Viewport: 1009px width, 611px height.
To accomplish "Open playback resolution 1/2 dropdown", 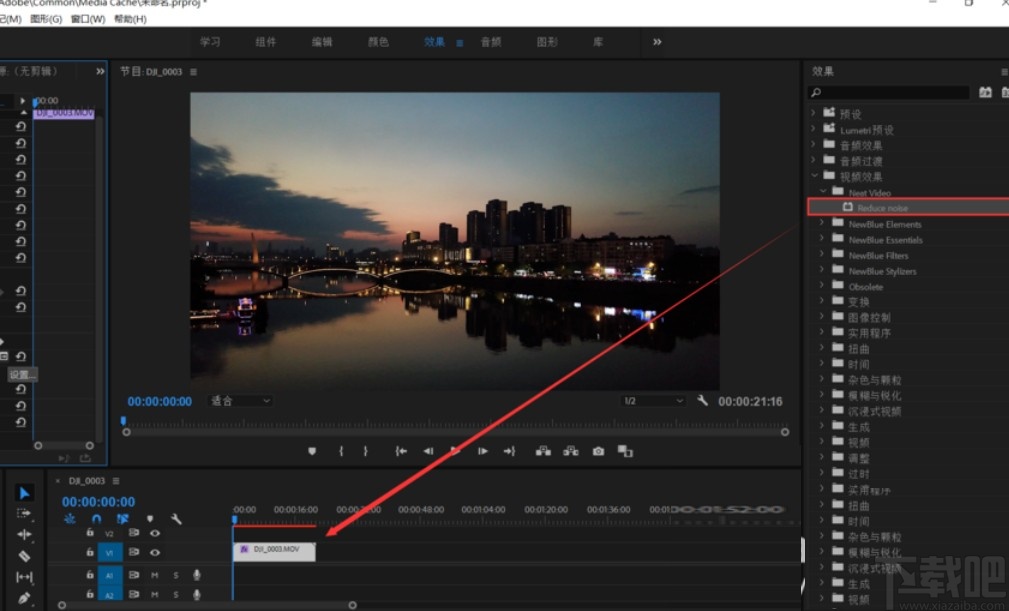I will pyautogui.click(x=653, y=401).
